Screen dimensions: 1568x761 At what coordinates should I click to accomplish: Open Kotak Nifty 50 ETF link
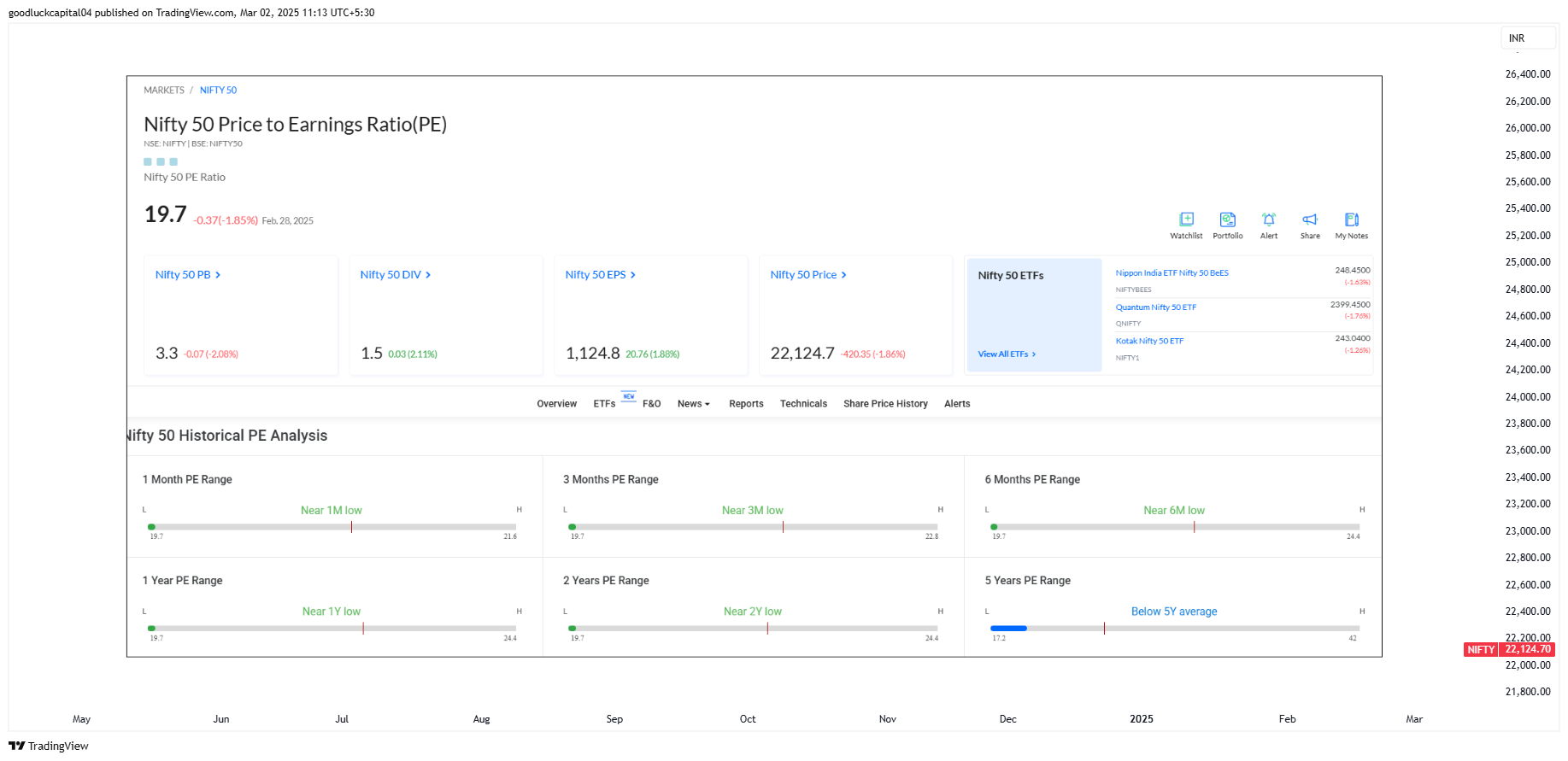pyautogui.click(x=1149, y=341)
